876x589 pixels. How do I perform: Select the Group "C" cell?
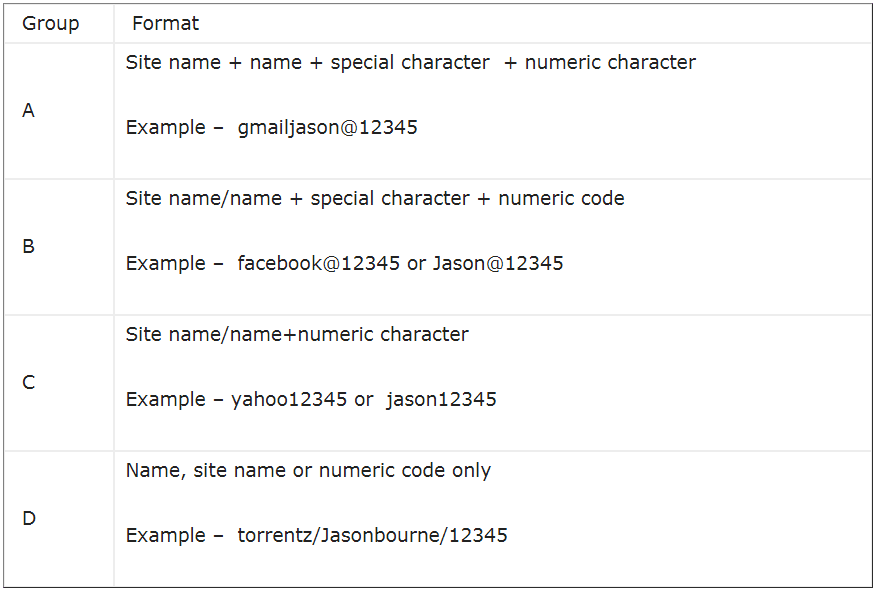28,383
